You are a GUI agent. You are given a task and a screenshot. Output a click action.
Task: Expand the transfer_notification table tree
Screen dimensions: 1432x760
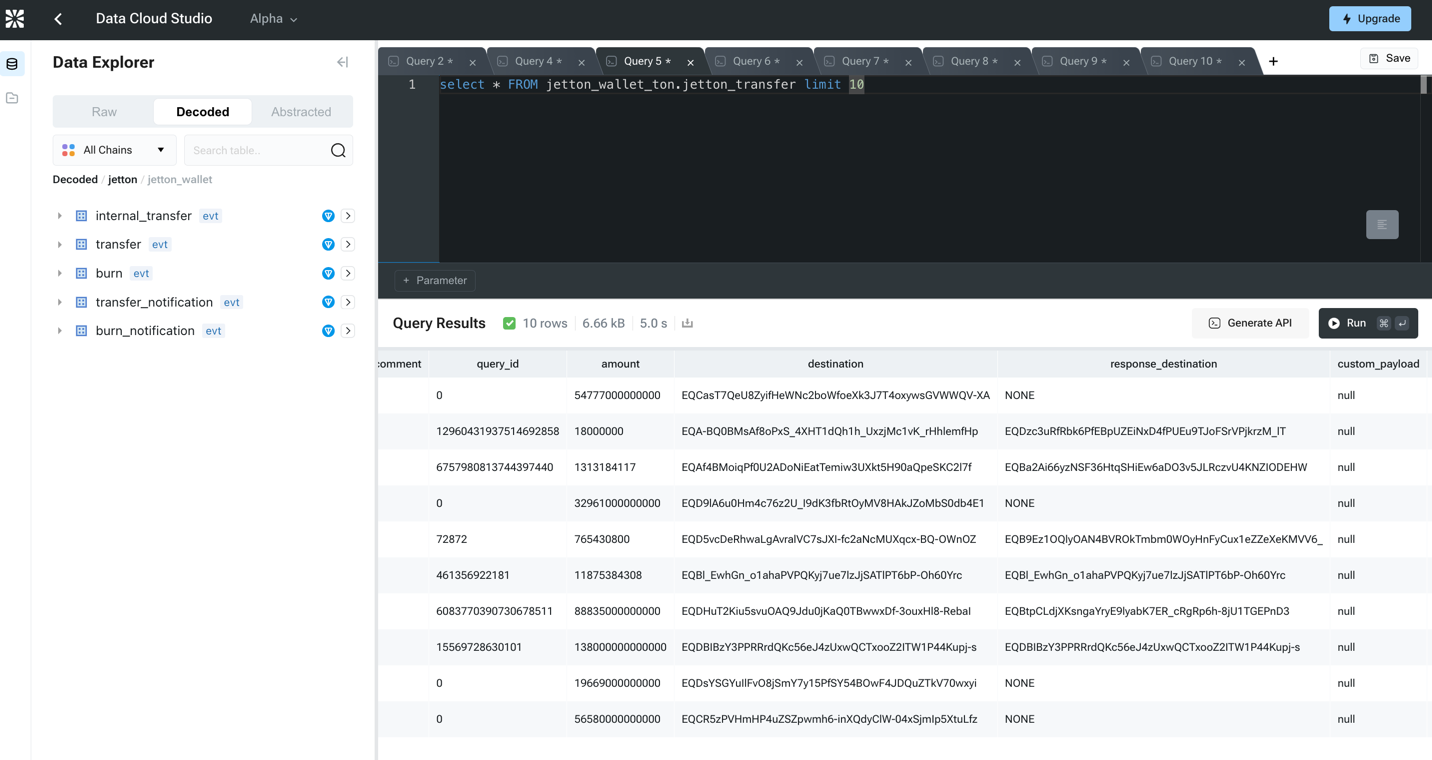[60, 302]
